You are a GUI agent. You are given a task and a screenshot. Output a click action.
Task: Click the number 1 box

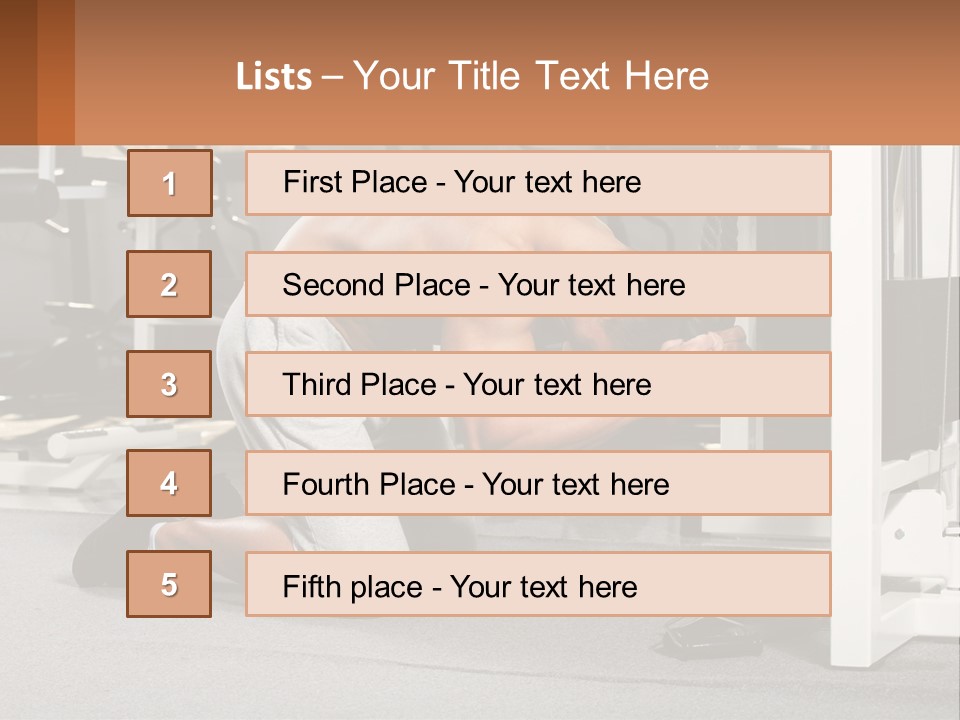click(x=170, y=183)
